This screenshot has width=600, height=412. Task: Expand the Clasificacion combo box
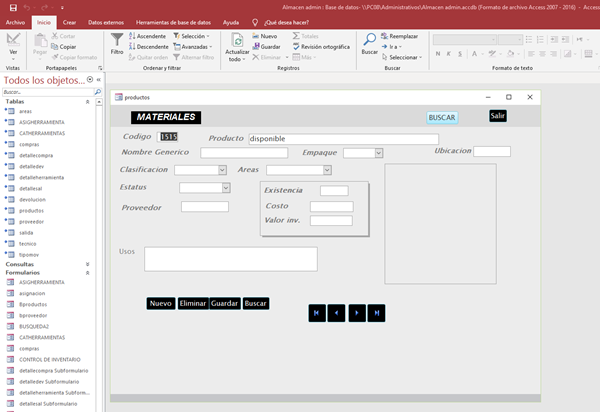click(x=222, y=170)
